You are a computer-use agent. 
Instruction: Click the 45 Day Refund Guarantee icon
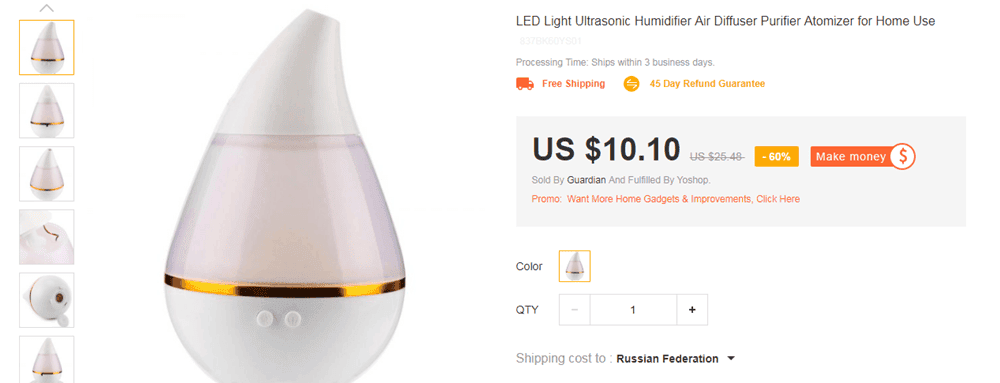click(x=631, y=84)
